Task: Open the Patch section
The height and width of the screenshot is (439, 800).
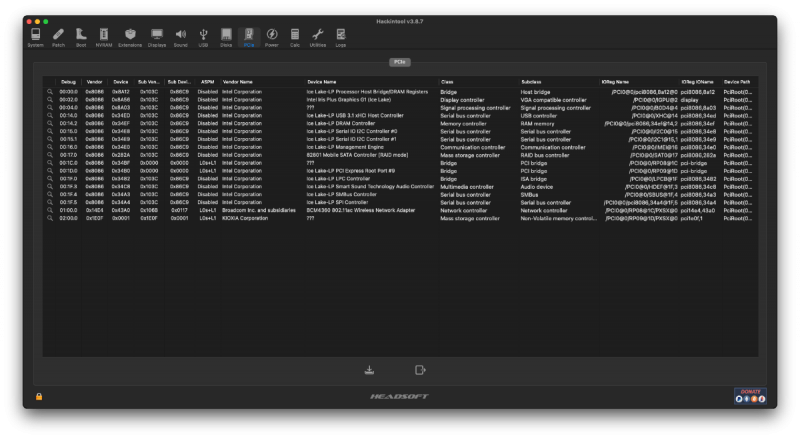Action: click(58, 37)
